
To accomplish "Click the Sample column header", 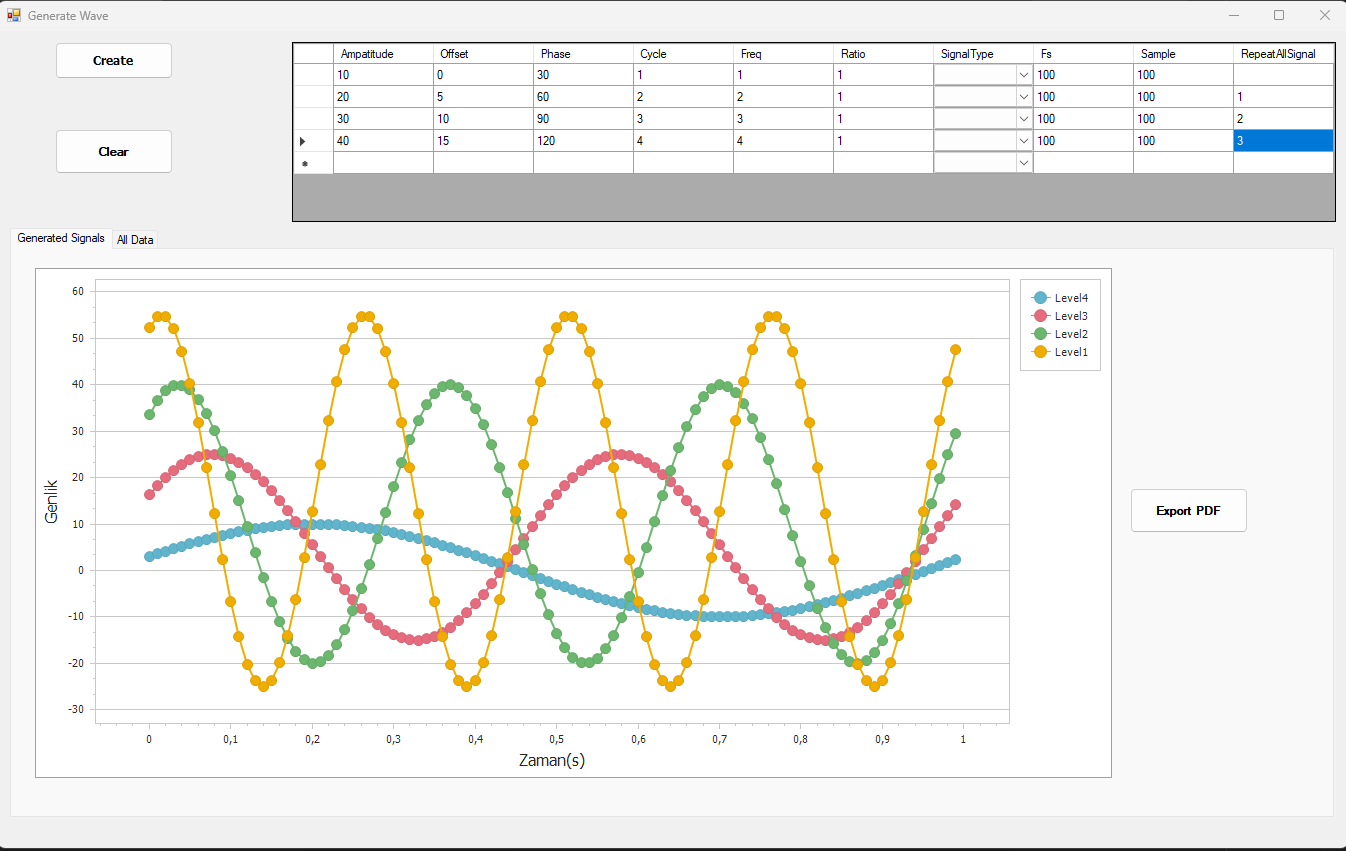I will (x=1183, y=54).
